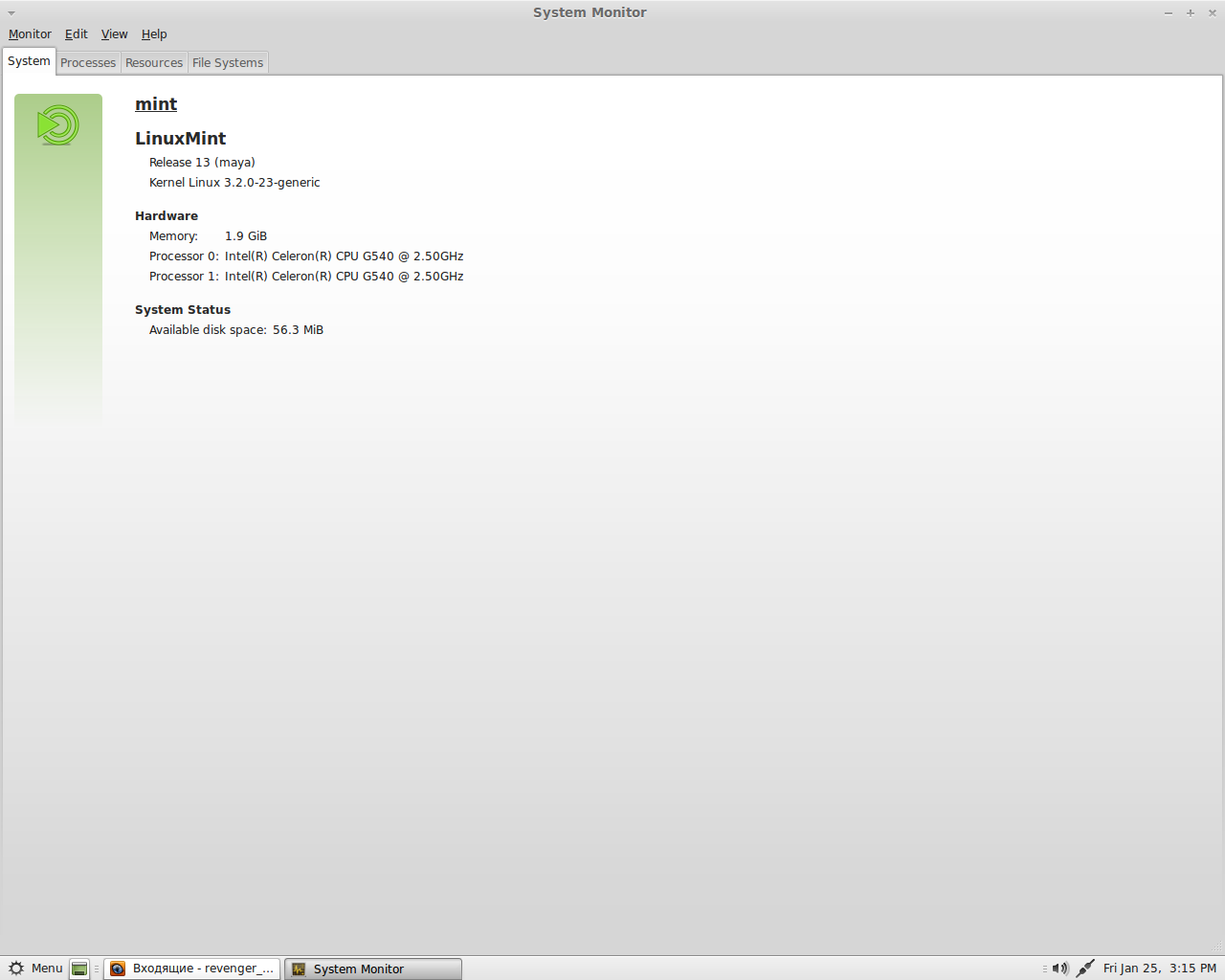This screenshot has height=980, width=1225.
Task: Close the System Monitor window
Action: (1213, 13)
